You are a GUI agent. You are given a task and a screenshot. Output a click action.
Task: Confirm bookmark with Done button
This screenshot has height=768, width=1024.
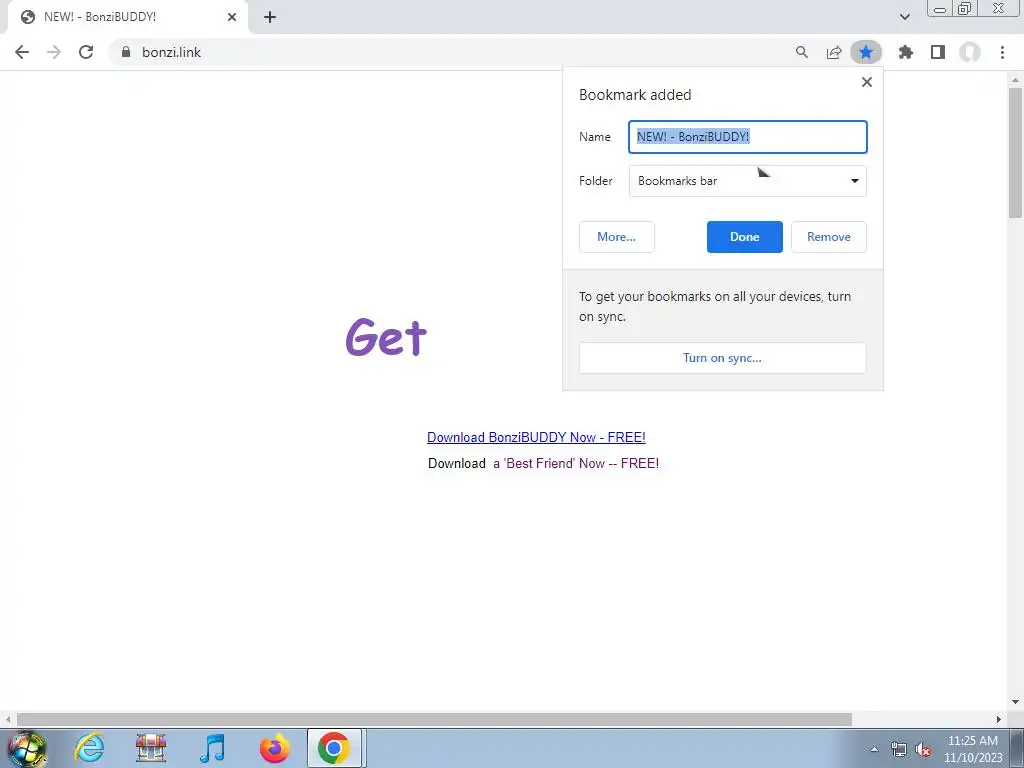(x=744, y=237)
